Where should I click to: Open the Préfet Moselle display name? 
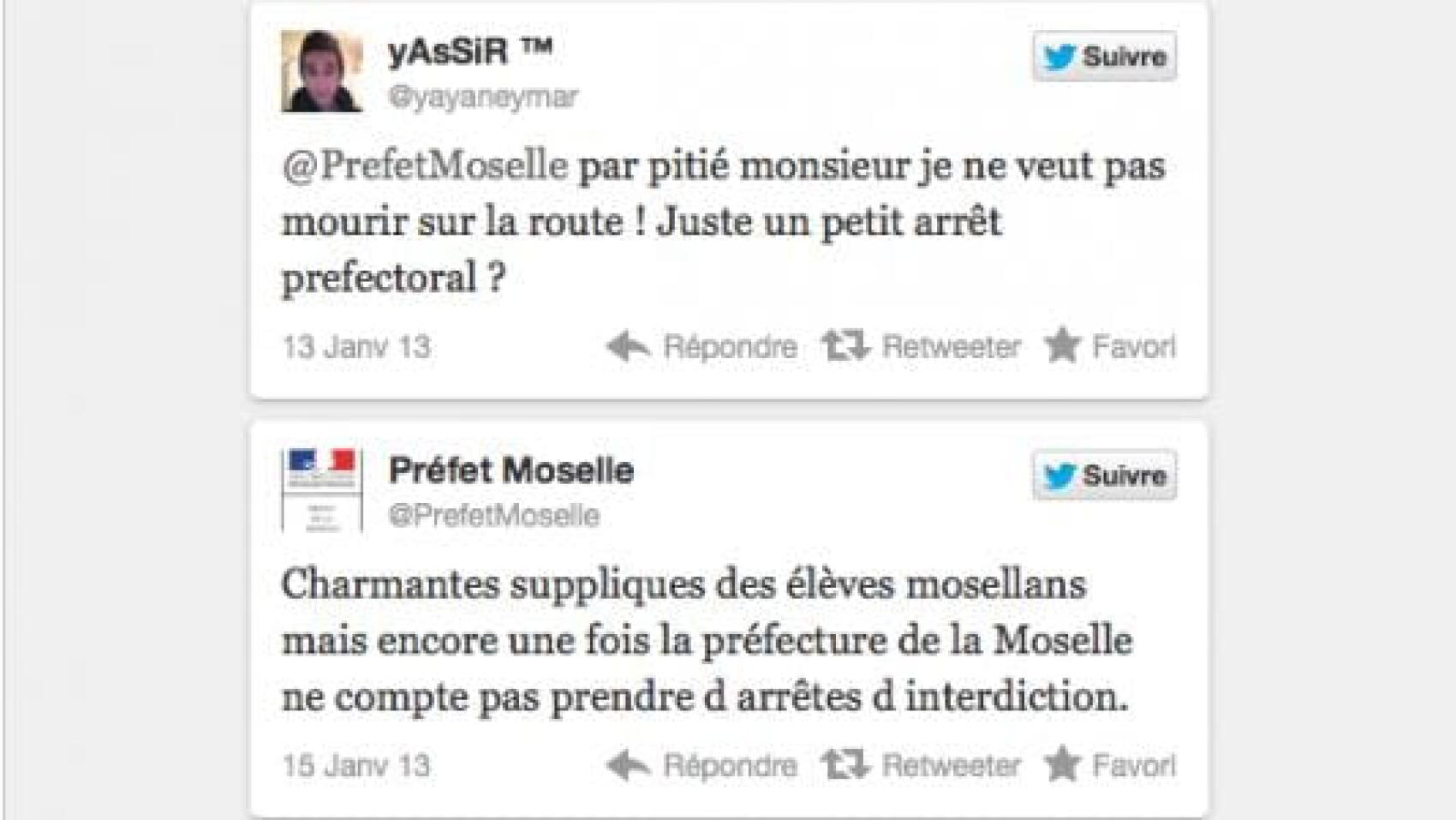click(511, 470)
